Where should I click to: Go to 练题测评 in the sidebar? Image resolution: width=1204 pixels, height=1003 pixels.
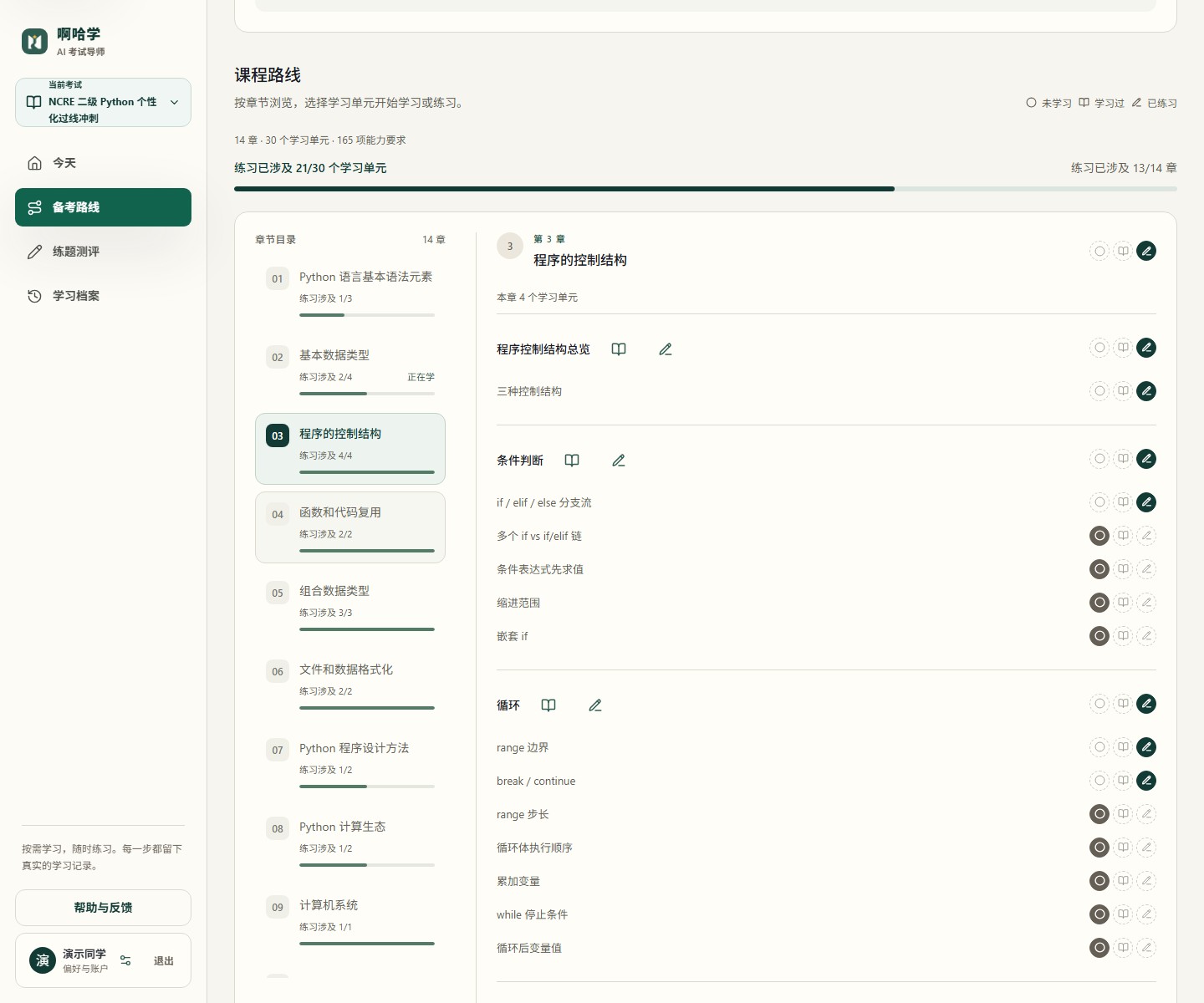[x=103, y=252]
